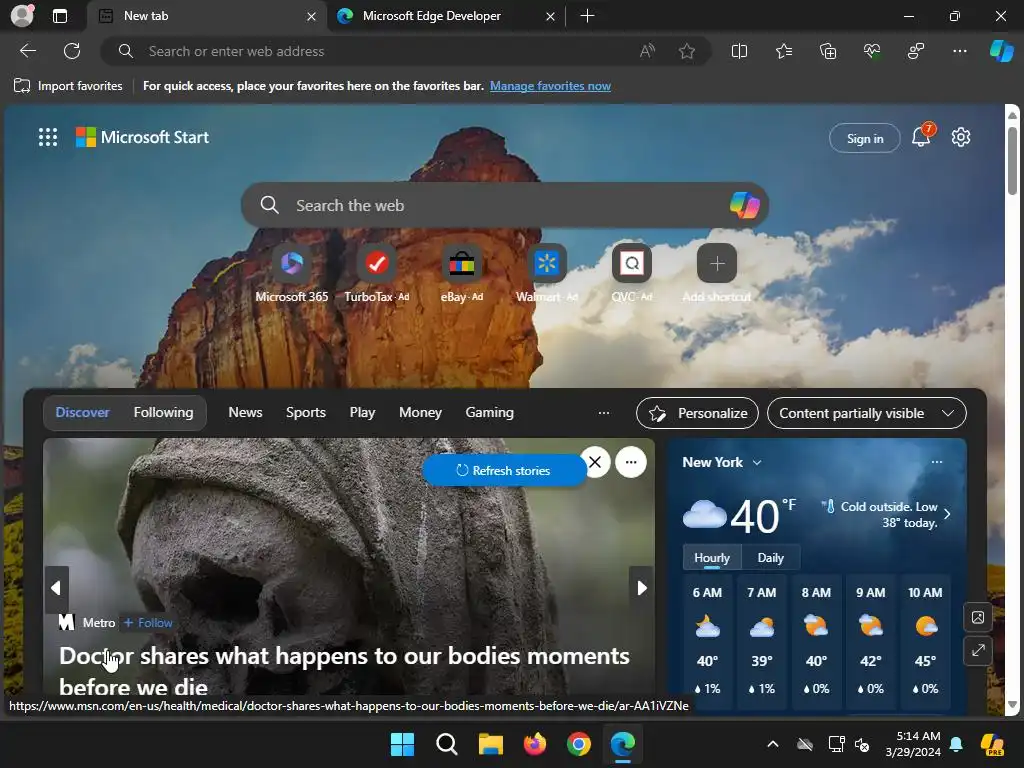Show hidden system tray icons chevron
Viewport: 1024px width, 768px height.
(773, 744)
